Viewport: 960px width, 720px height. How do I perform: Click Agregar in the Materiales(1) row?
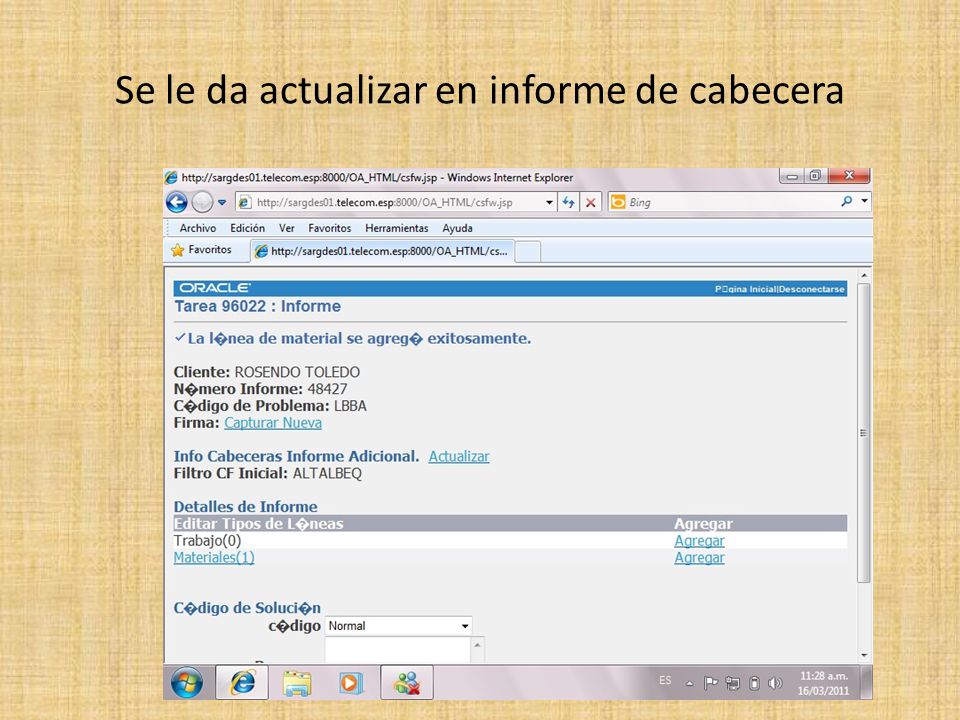(699, 558)
